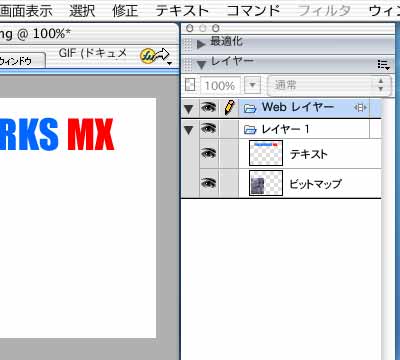The image size is (400, 360).
Task: Click the pencil icon on Web レイヤー
Action: [x=229, y=108]
